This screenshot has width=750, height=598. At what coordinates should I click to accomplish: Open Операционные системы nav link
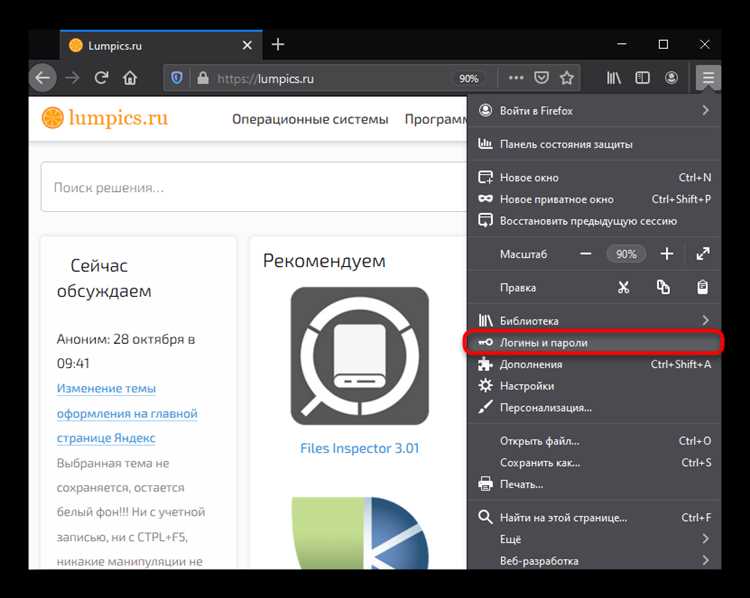point(310,119)
